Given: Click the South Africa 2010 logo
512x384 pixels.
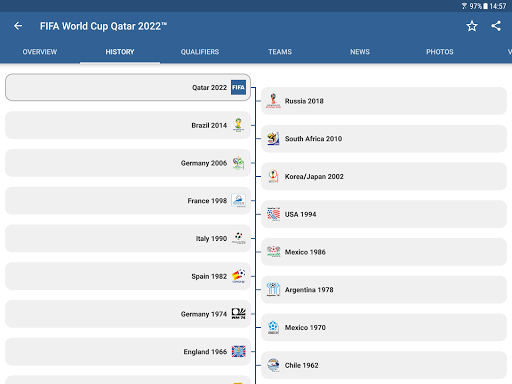Looking at the screenshot, I should 273,139.
